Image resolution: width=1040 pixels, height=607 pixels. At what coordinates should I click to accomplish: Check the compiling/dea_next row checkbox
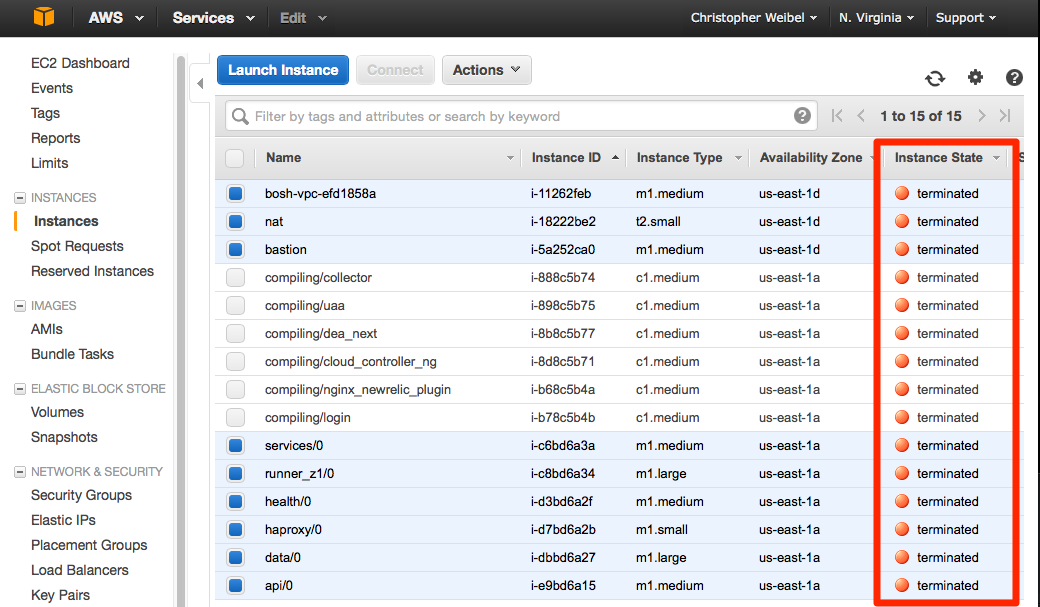point(235,333)
